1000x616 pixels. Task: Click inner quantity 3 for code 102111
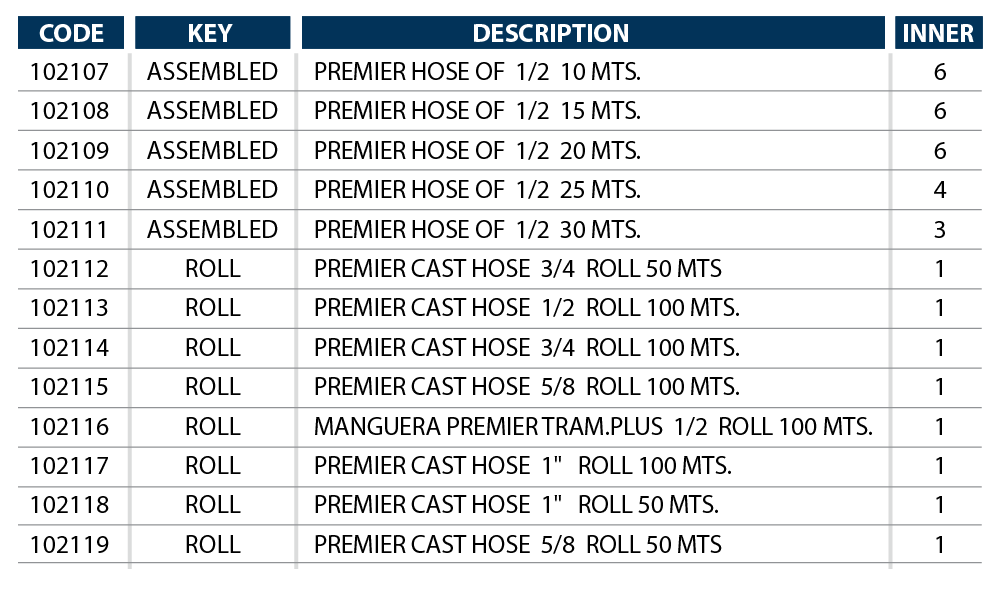tap(939, 230)
